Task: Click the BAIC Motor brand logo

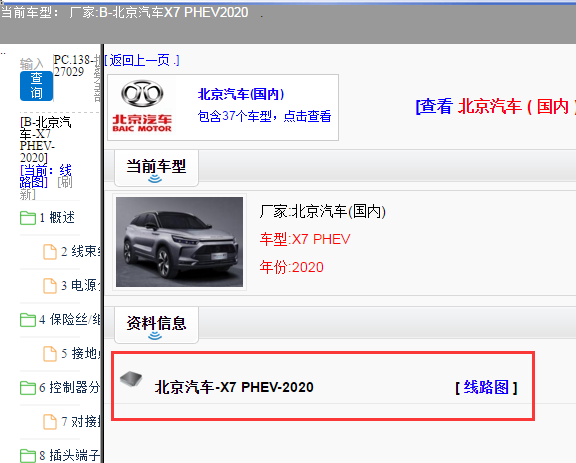Action: point(142,107)
